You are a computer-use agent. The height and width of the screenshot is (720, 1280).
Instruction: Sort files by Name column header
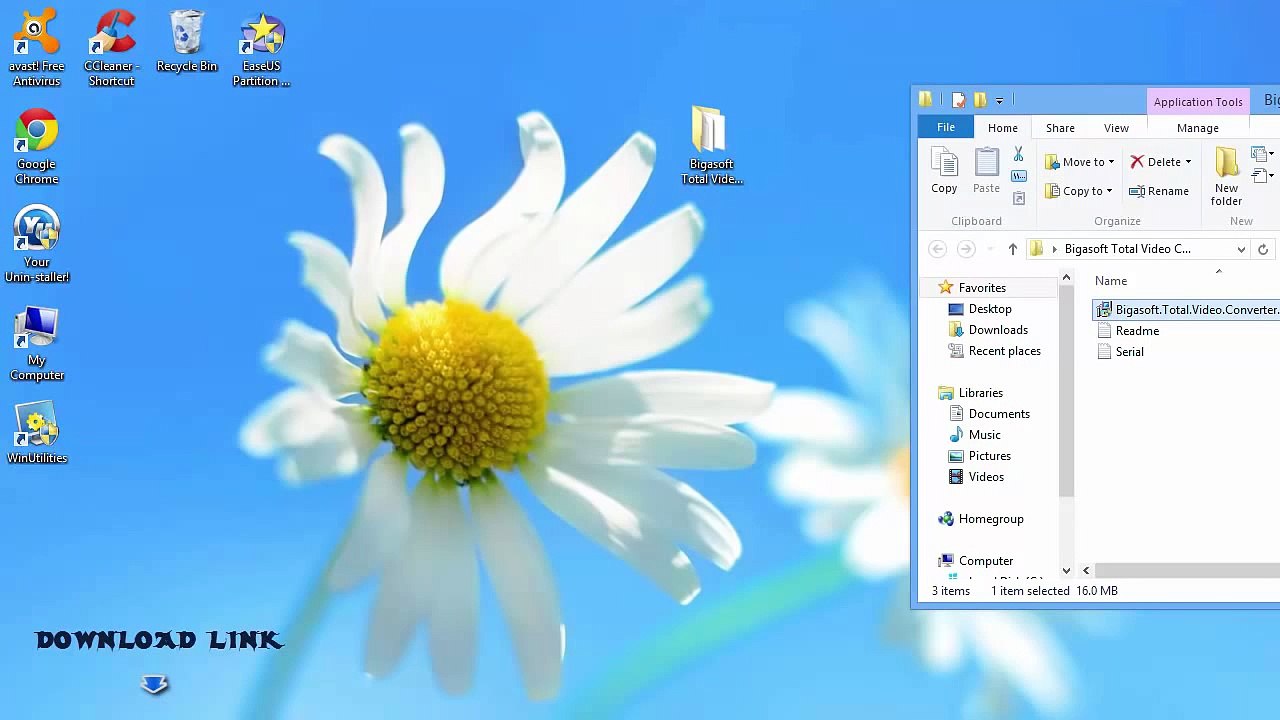pos(1111,281)
